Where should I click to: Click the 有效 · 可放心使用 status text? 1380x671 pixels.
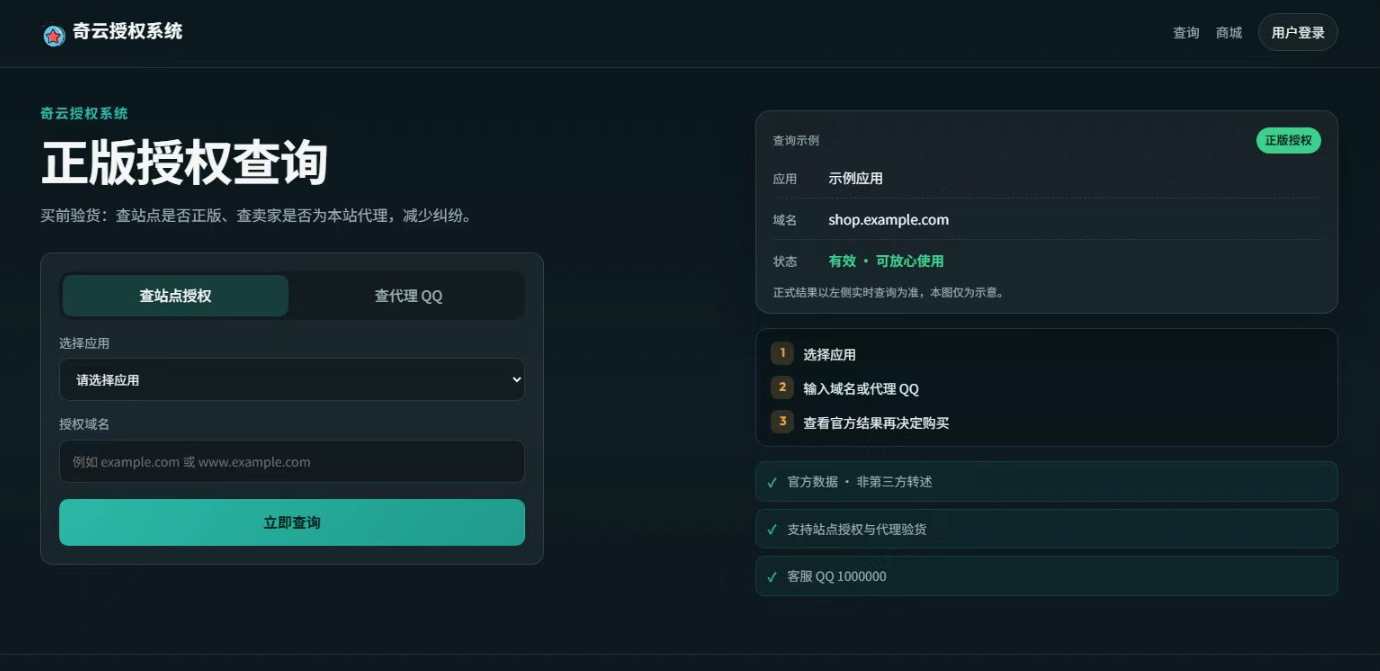(886, 261)
